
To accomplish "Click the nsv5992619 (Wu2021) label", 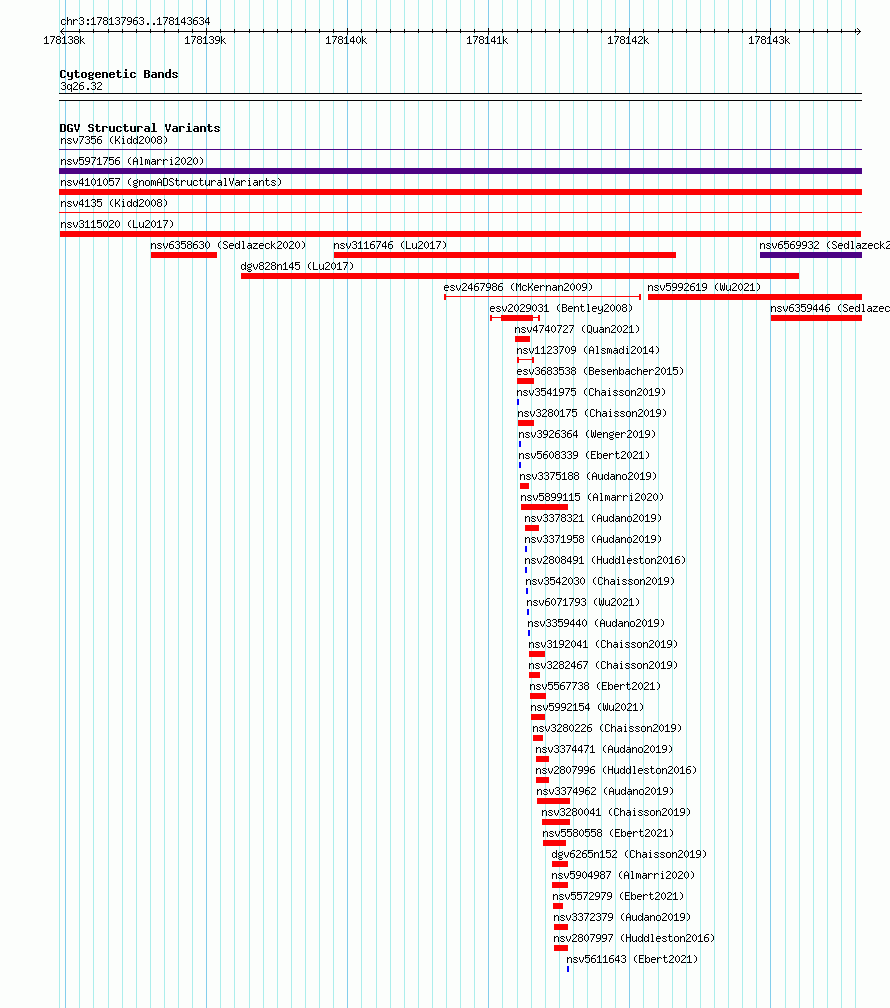I will [x=704, y=287].
